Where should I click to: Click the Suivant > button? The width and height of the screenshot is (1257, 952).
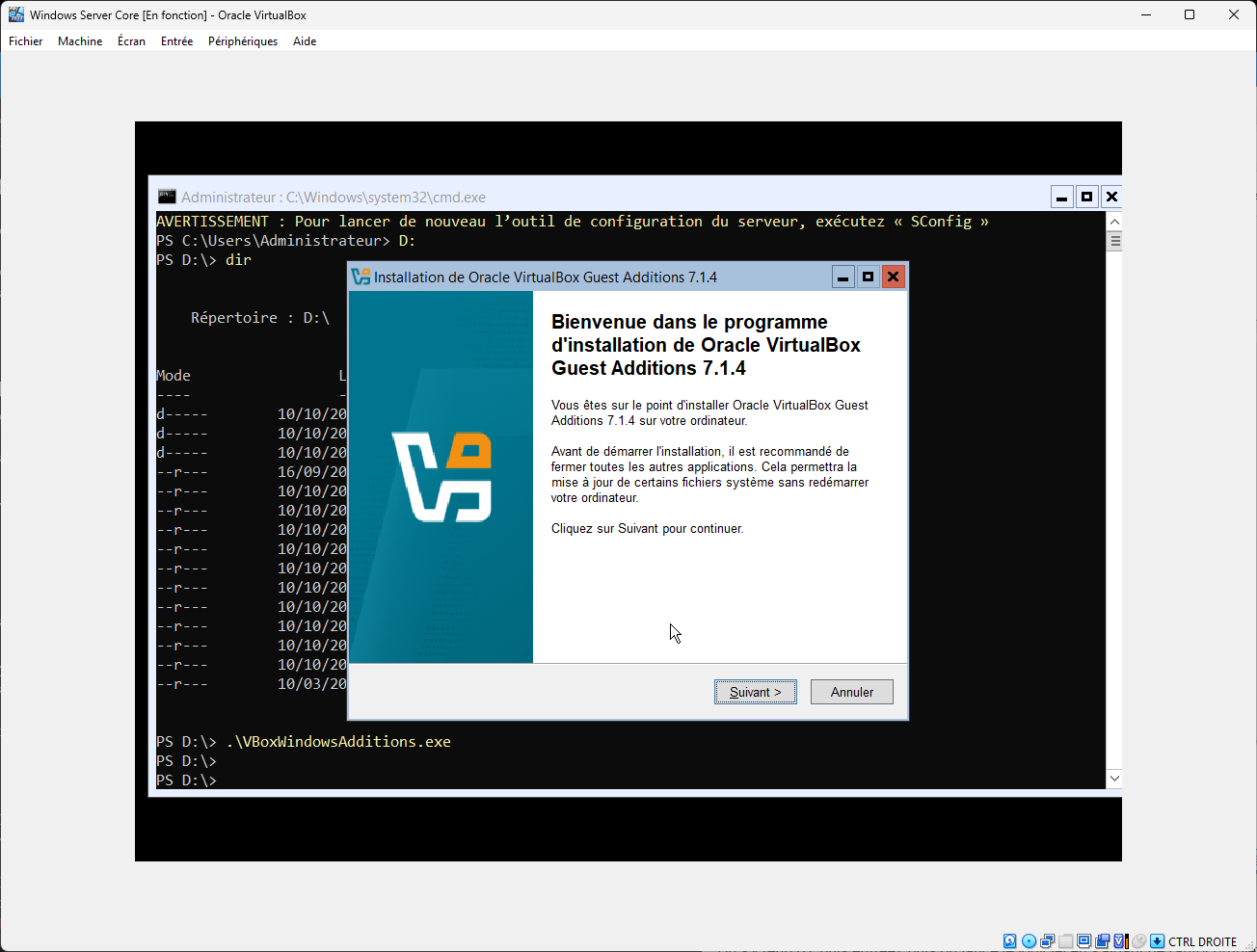(756, 692)
